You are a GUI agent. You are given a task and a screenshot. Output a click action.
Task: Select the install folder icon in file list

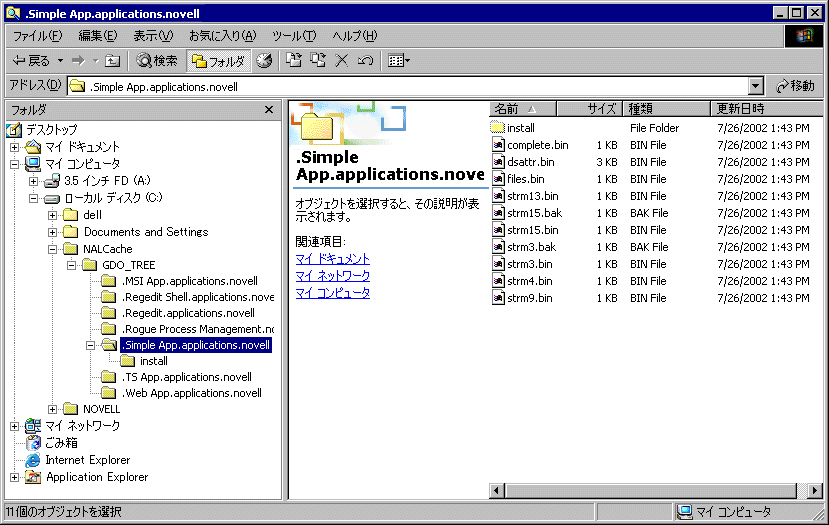[499, 128]
